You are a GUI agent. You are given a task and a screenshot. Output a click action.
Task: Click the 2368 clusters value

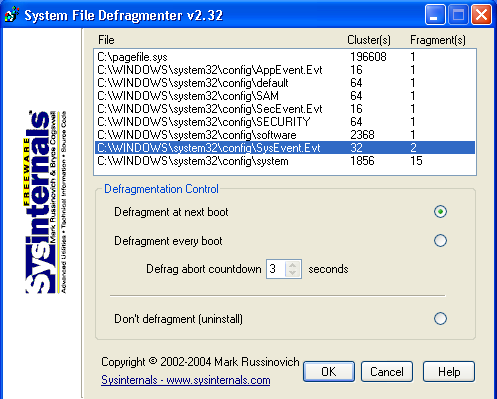coord(362,135)
